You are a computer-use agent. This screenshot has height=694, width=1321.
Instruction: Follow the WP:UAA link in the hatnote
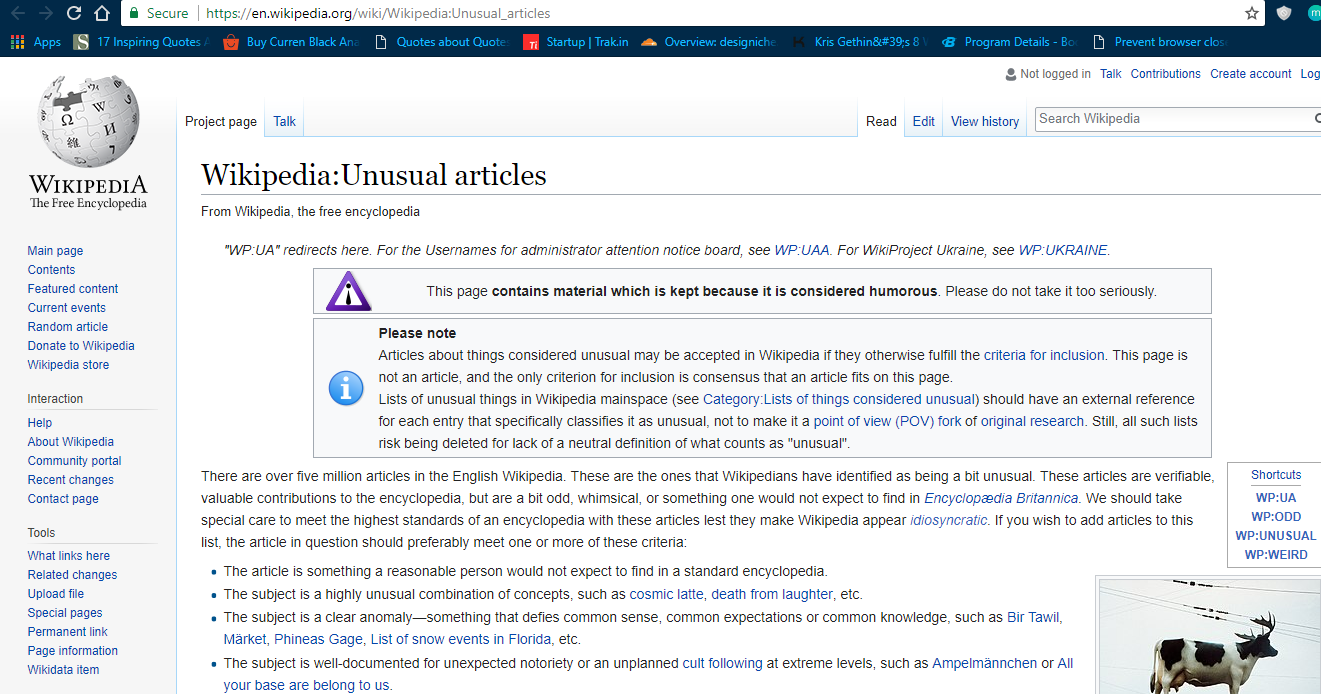click(802, 251)
